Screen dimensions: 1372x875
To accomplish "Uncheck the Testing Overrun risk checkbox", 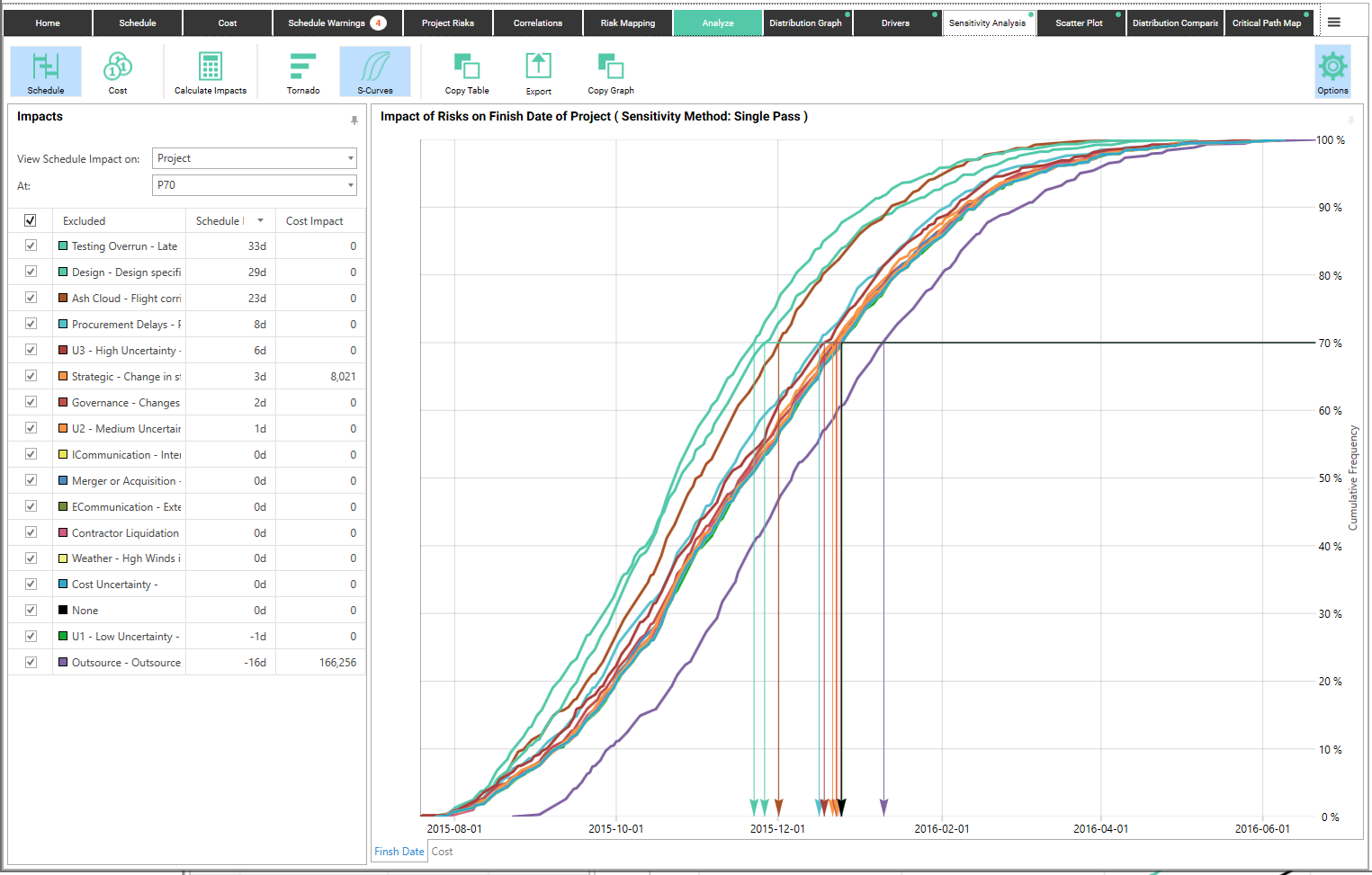I will [x=31, y=246].
